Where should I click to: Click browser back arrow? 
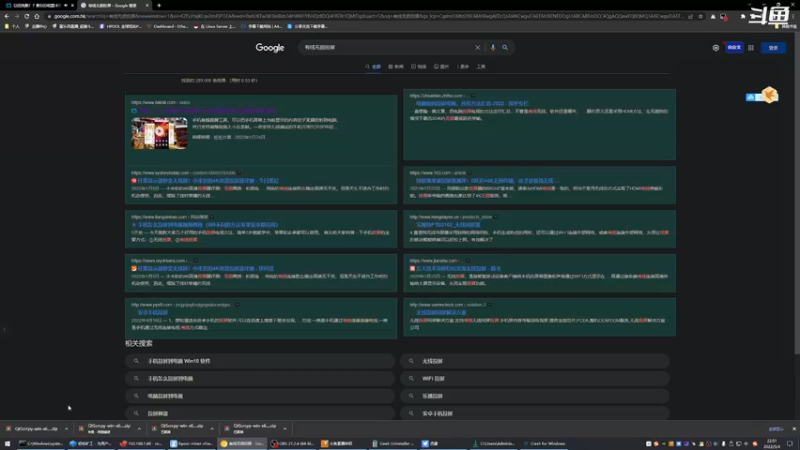point(7,16)
